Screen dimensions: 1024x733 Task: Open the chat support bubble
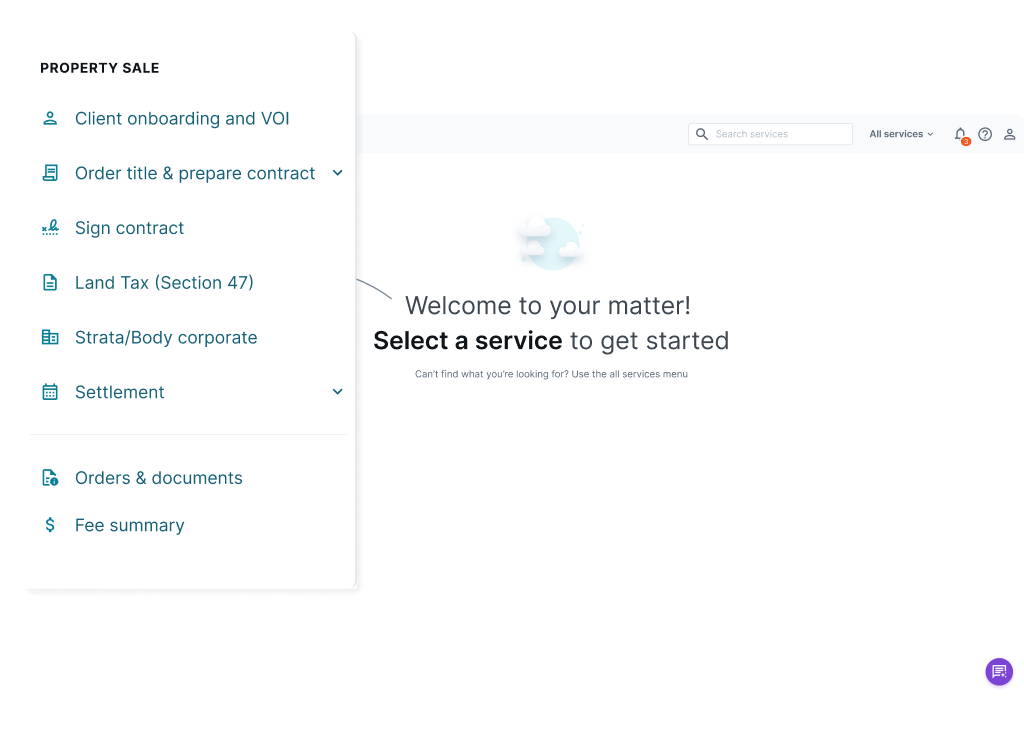[x=998, y=671]
